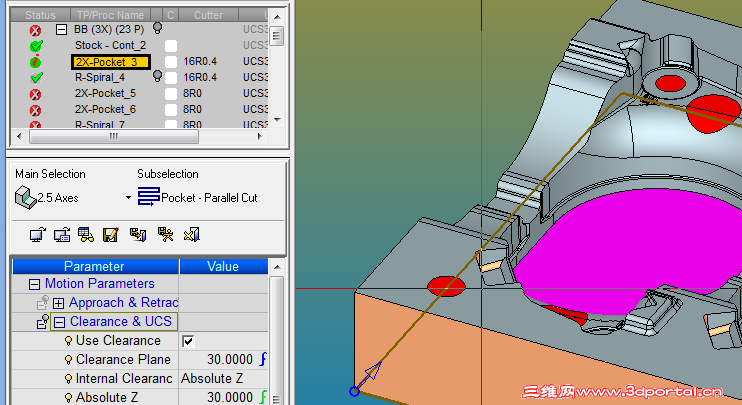Open the Main Selection dropdown arrow

coord(128,198)
